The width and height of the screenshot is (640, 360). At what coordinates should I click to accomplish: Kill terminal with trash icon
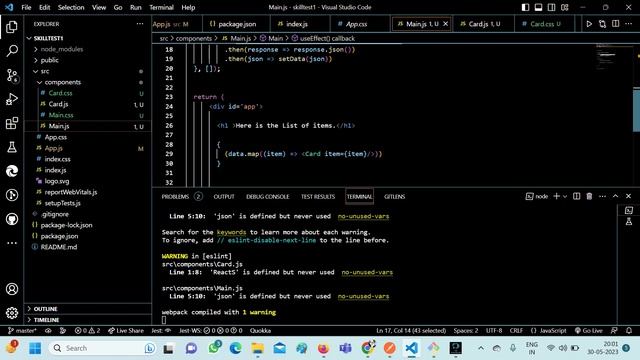tap(589, 196)
